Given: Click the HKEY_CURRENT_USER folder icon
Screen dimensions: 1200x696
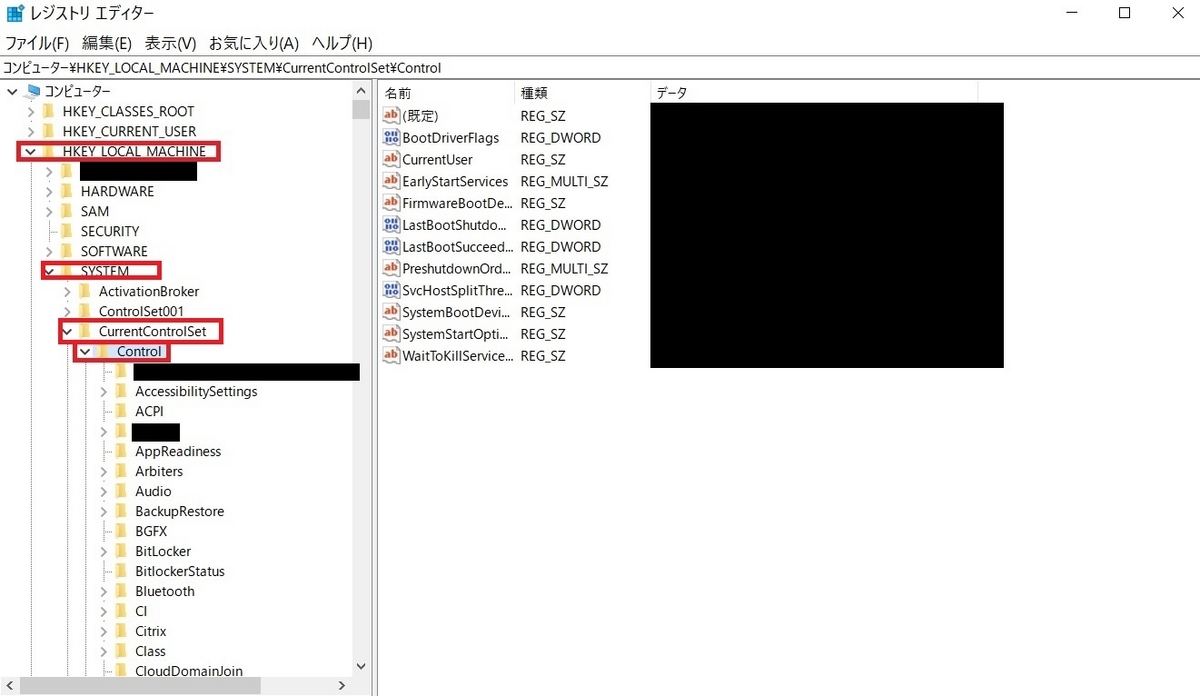Looking at the screenshot, I should 49,131.
